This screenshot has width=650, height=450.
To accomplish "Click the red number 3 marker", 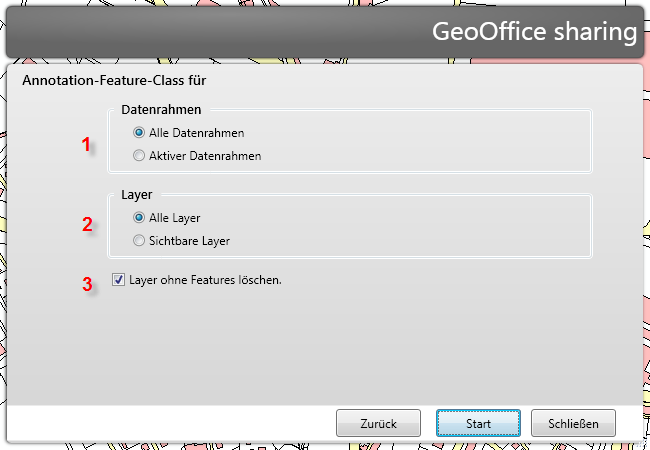I will 87,284.
